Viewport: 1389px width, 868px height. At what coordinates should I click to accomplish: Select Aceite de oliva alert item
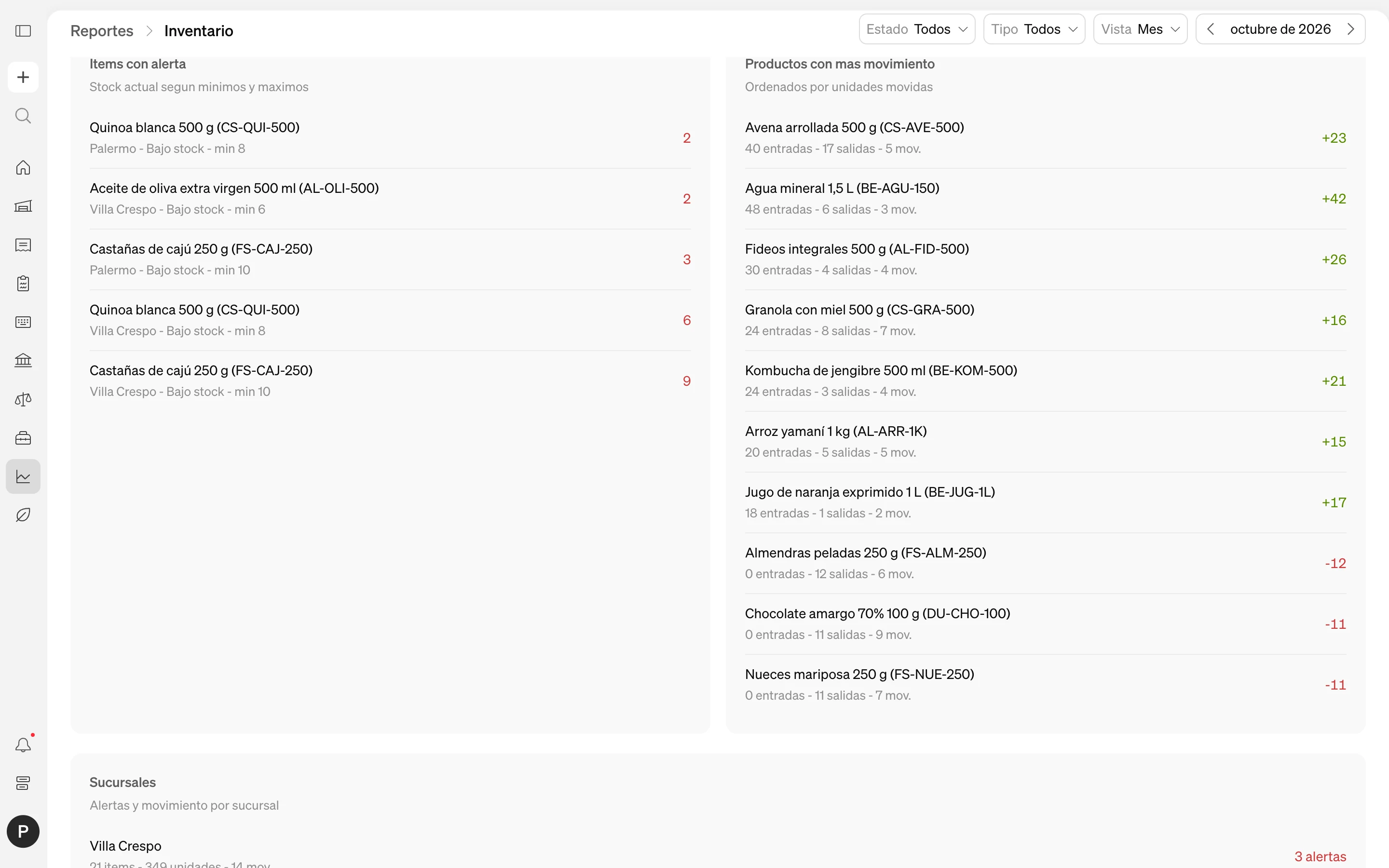click(390, 199)
